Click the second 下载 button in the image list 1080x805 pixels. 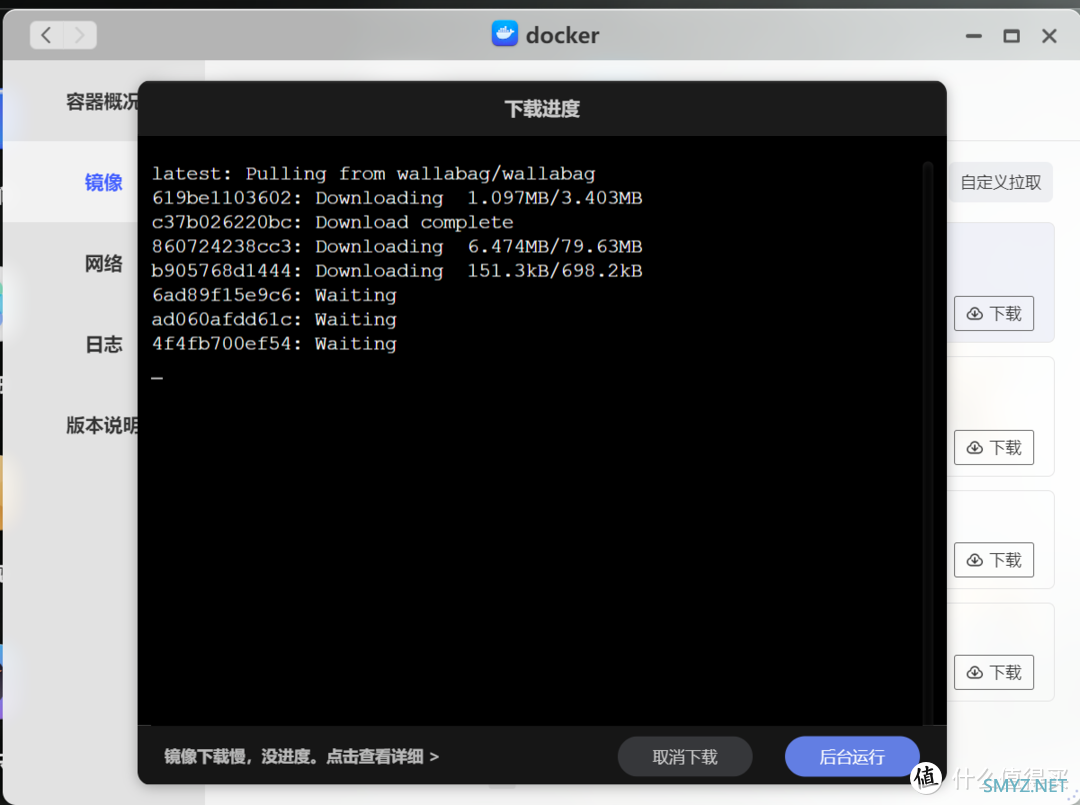pyautogui.click(x=994, y=448)
